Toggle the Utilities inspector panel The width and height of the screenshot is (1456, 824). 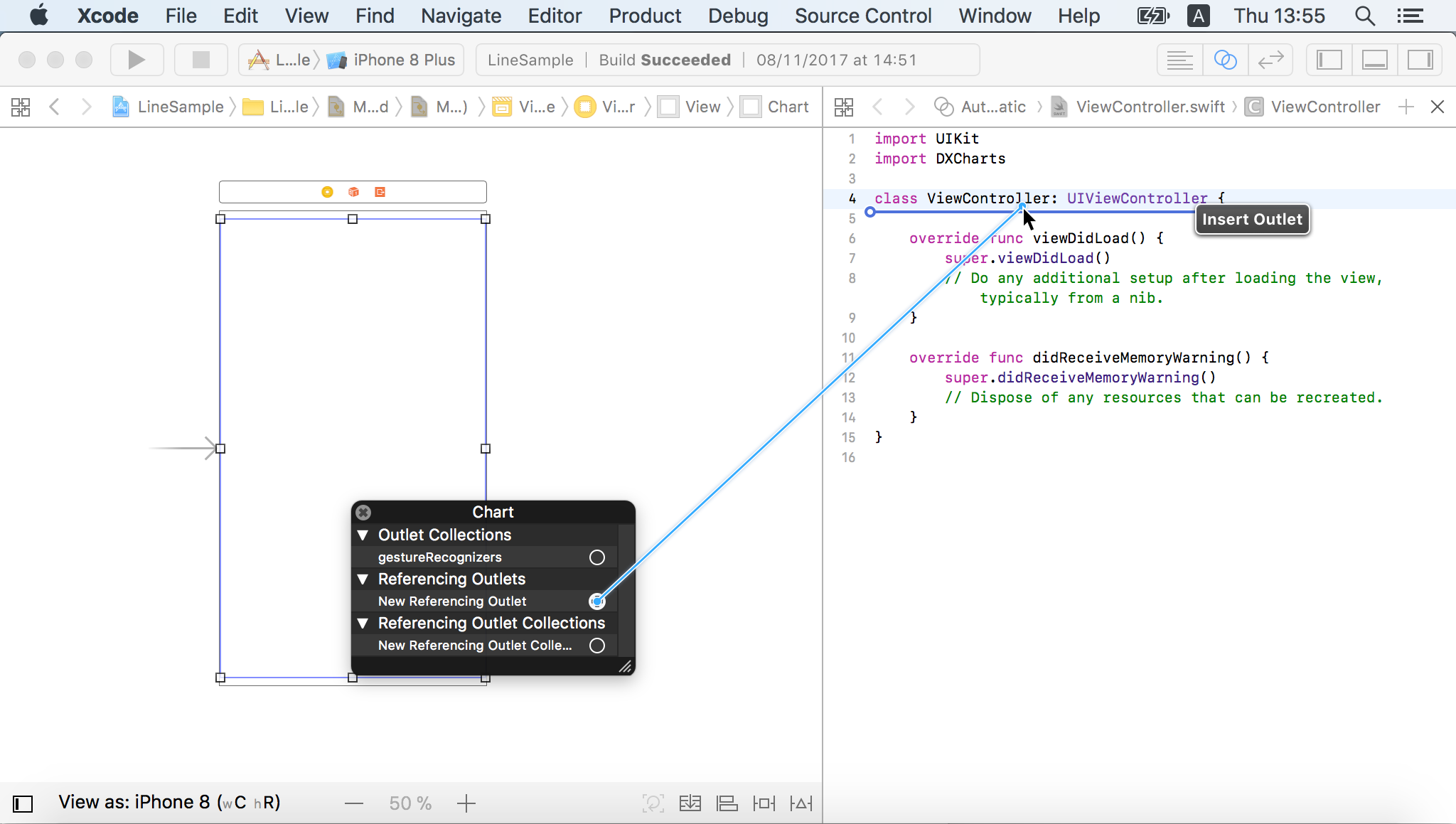tap(1420, 60)
